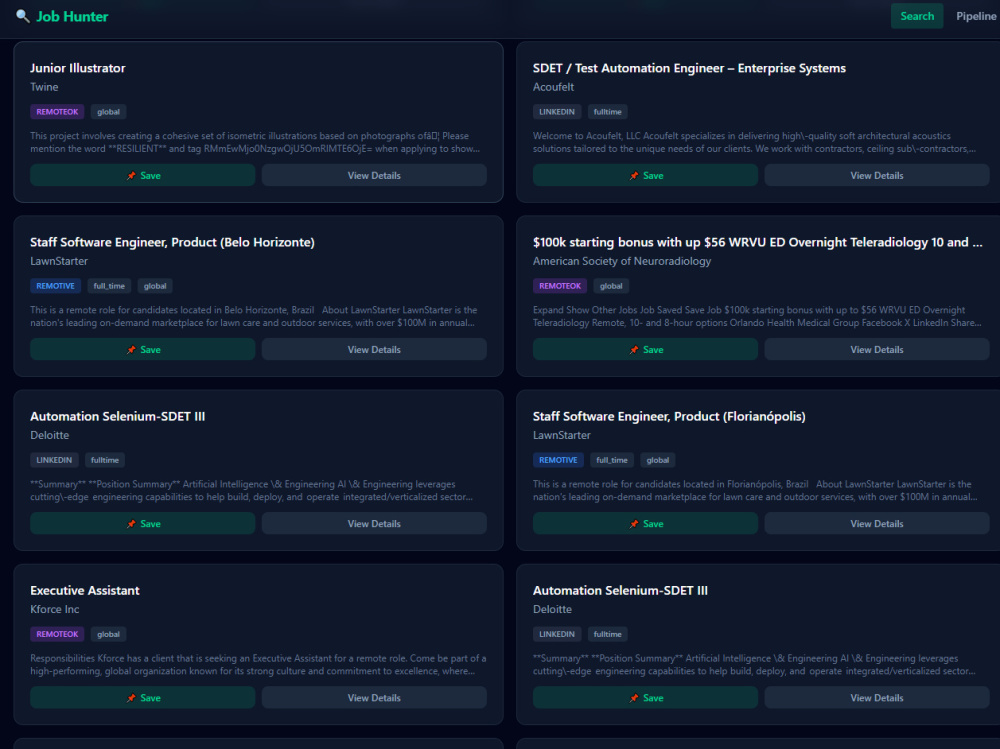Click the Job Hunter magnifier logo icon
This screenshot has height=749, width=1000.
click(22, 16)
